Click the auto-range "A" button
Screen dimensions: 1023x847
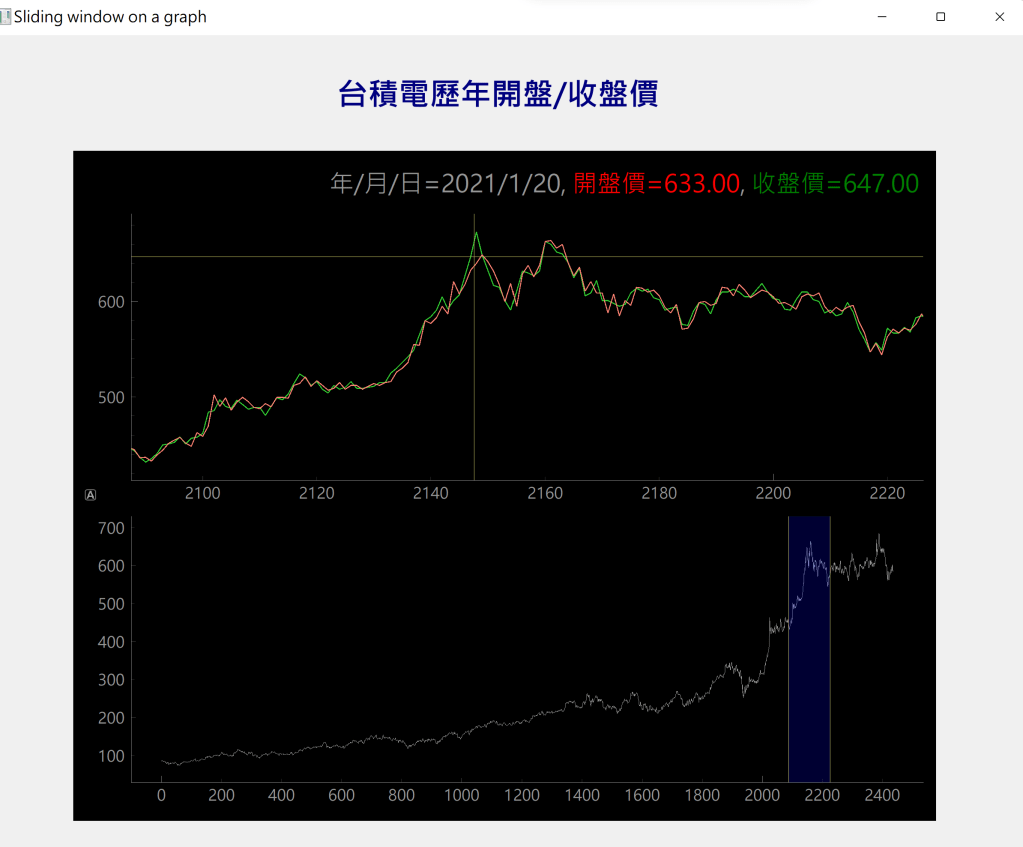pos(91,494)
